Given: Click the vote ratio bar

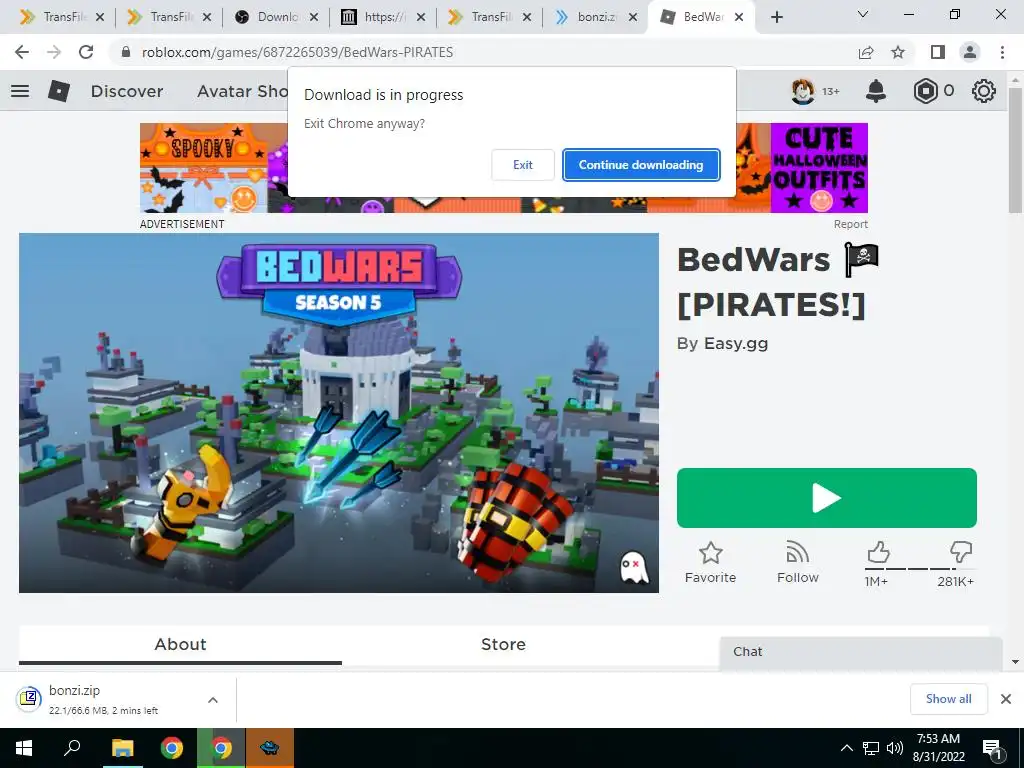Looking at the screenshot, I should click(919, 569).
